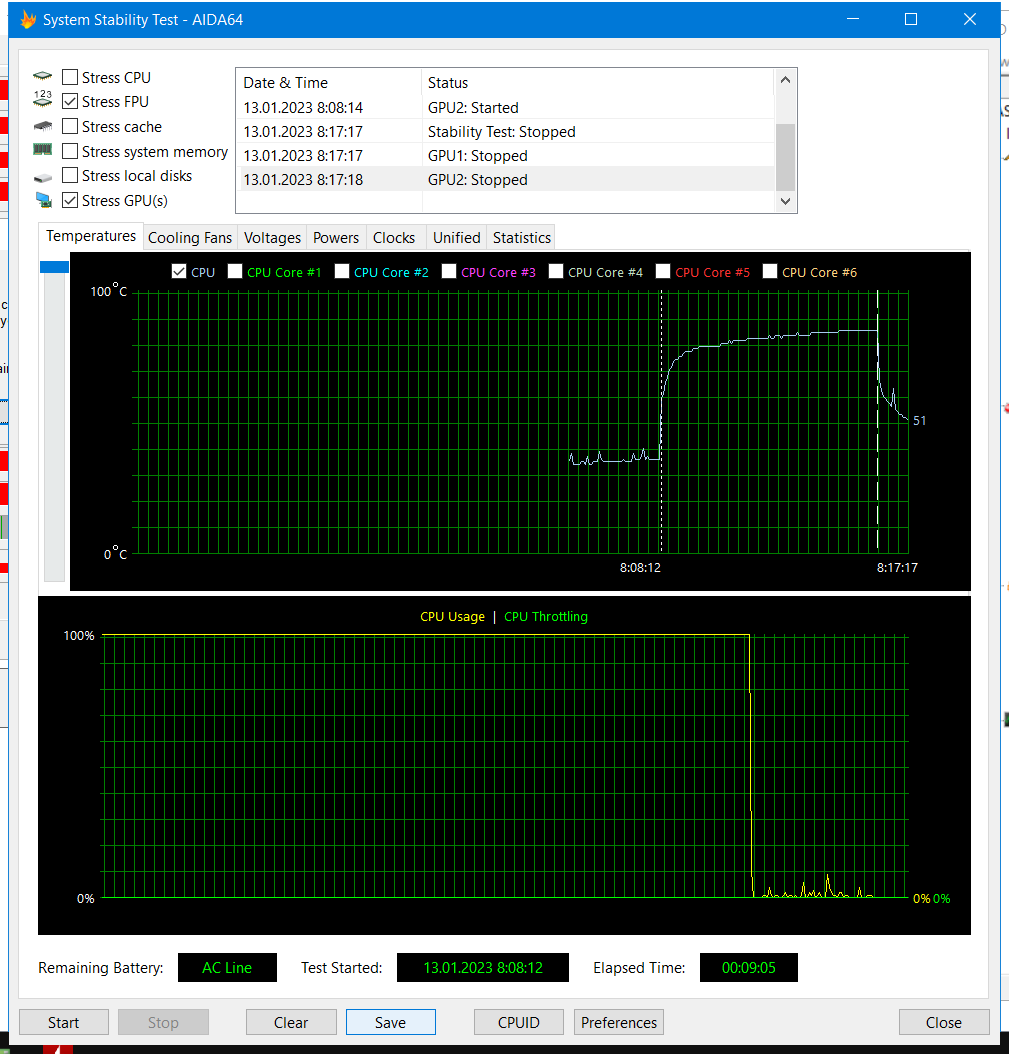This screenshot has width=1009, height=1054.
Task: Enable Stress system memory
Action: pos(70,151)
